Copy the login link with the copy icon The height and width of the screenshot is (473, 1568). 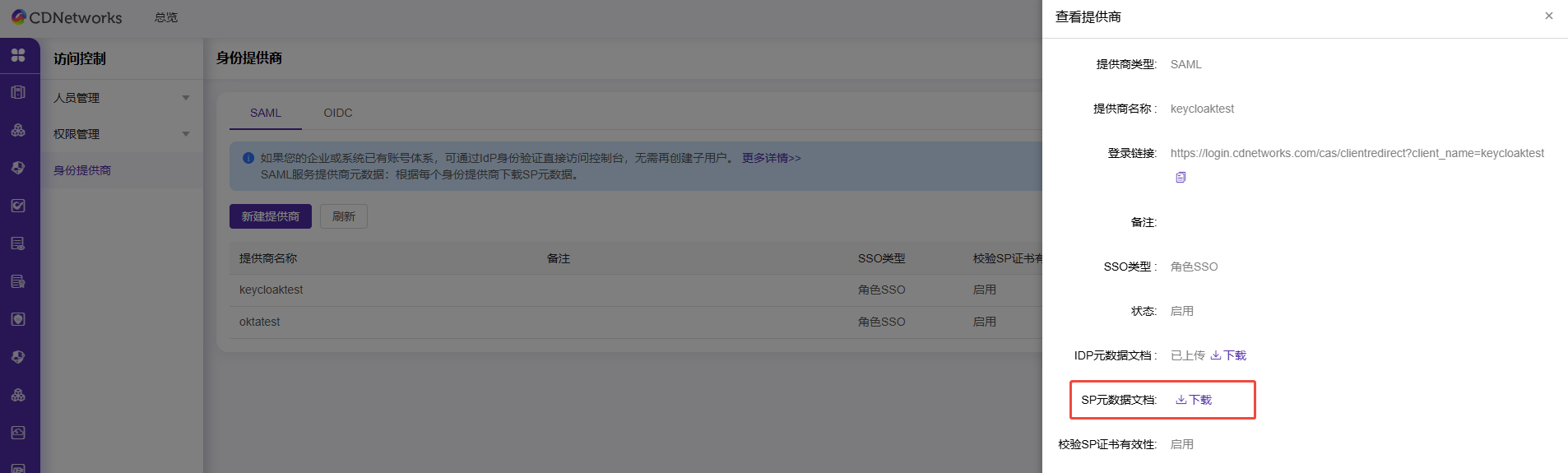[x=1181, y=177]
